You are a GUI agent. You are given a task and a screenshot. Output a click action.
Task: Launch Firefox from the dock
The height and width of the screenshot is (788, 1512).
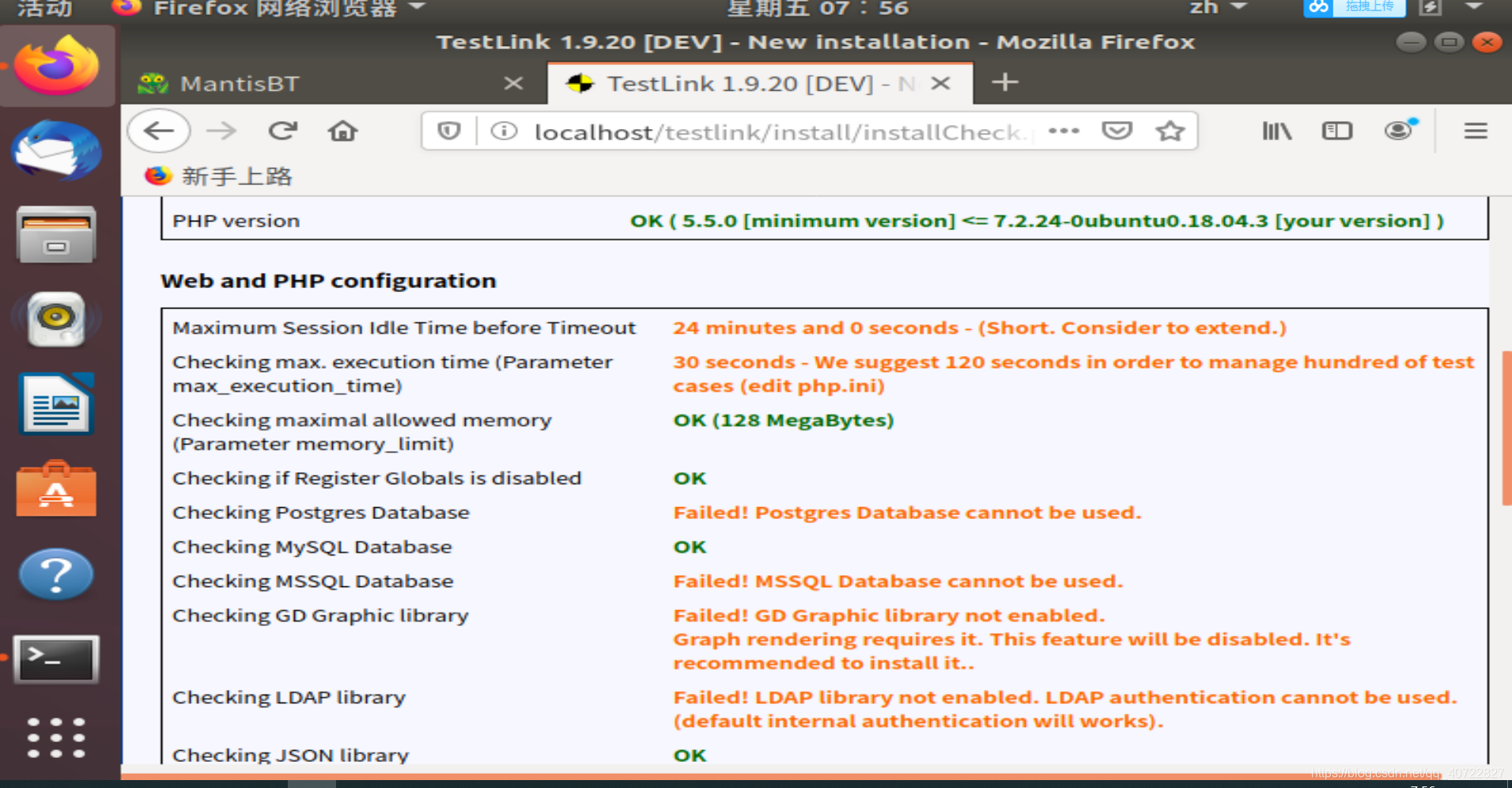(x=56, y=66)
